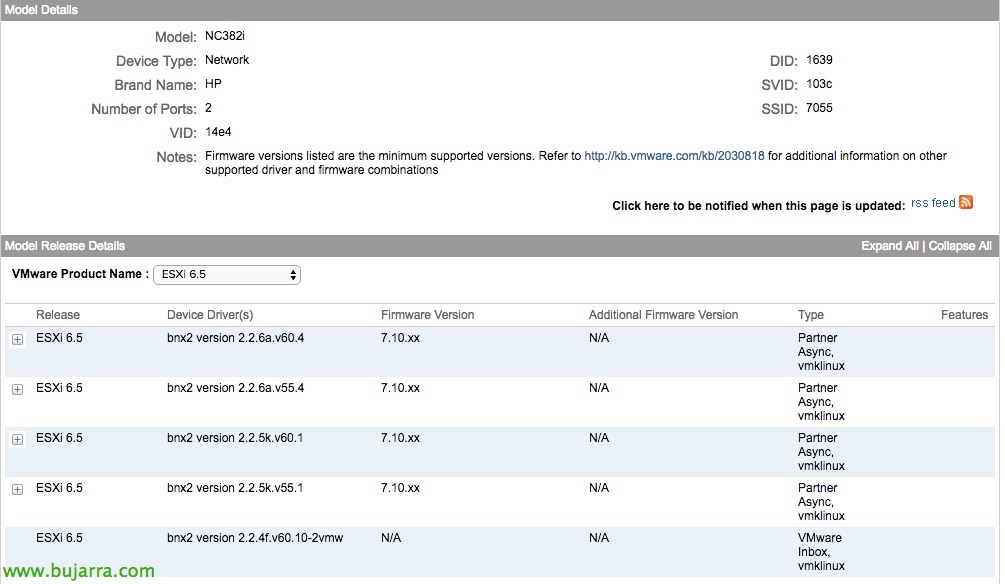Click the Firmware Version column header

coord(428,315)
